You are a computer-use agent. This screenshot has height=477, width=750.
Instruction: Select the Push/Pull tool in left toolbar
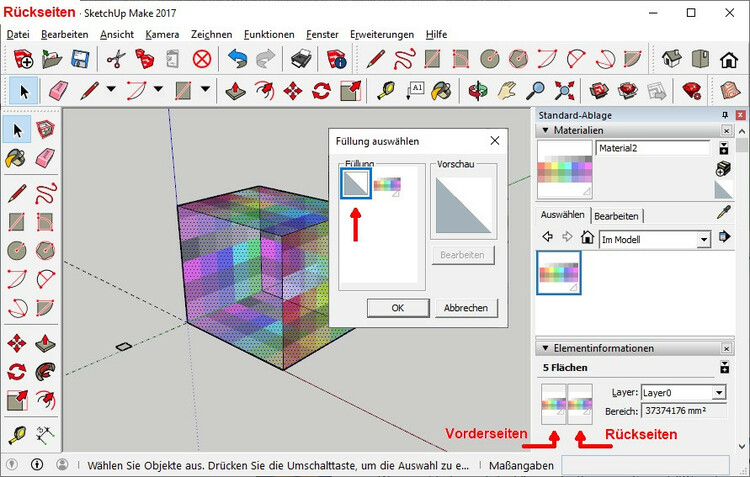(x=46, y=343)
